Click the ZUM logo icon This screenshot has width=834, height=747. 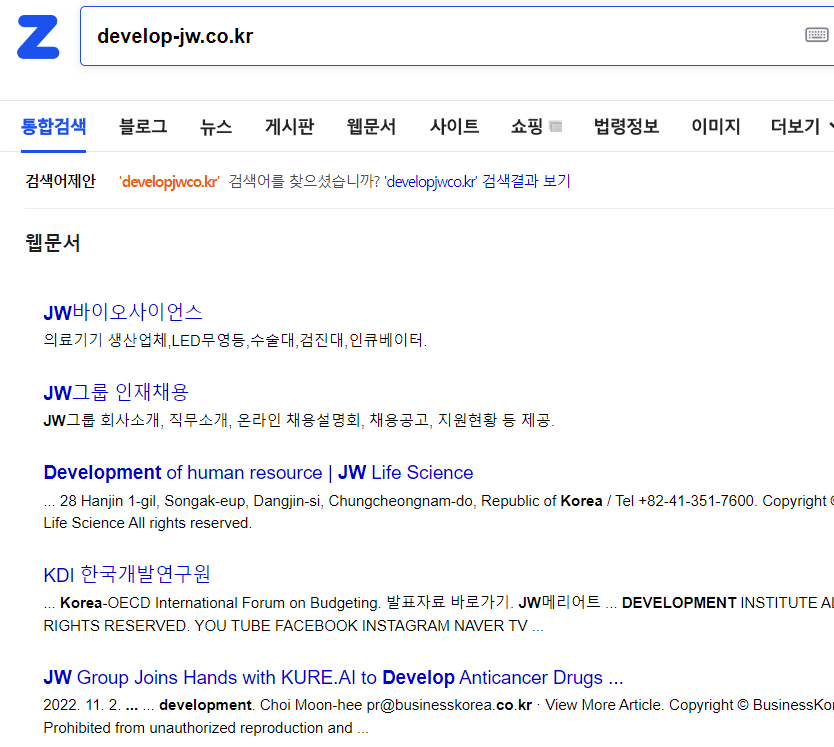point(38,36)
